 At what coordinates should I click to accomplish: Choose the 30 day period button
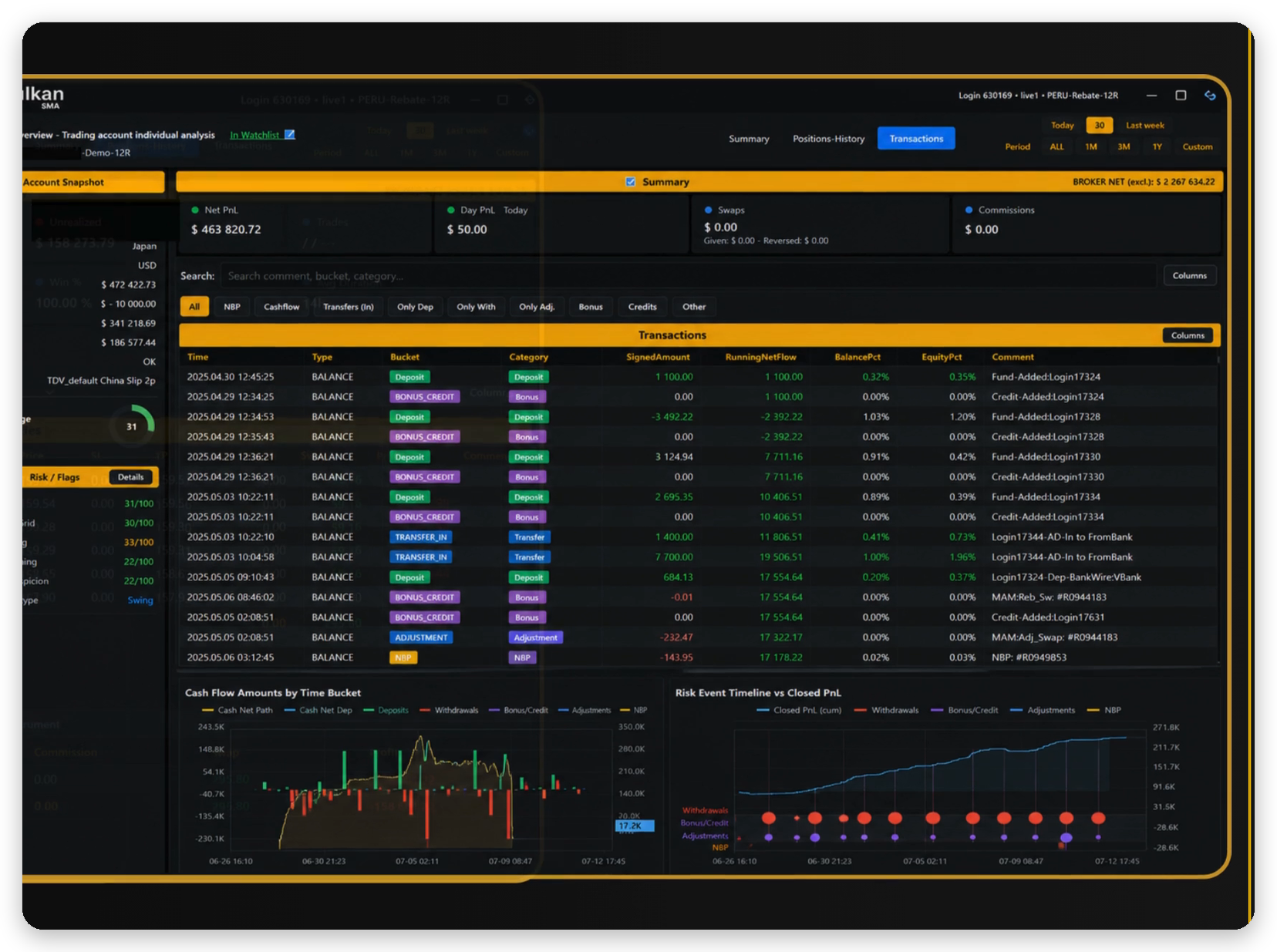1099,125
